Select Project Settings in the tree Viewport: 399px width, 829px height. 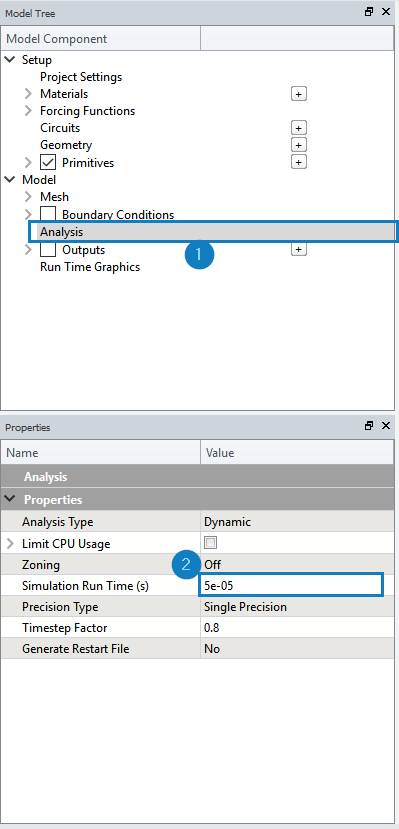pos(81,77)
